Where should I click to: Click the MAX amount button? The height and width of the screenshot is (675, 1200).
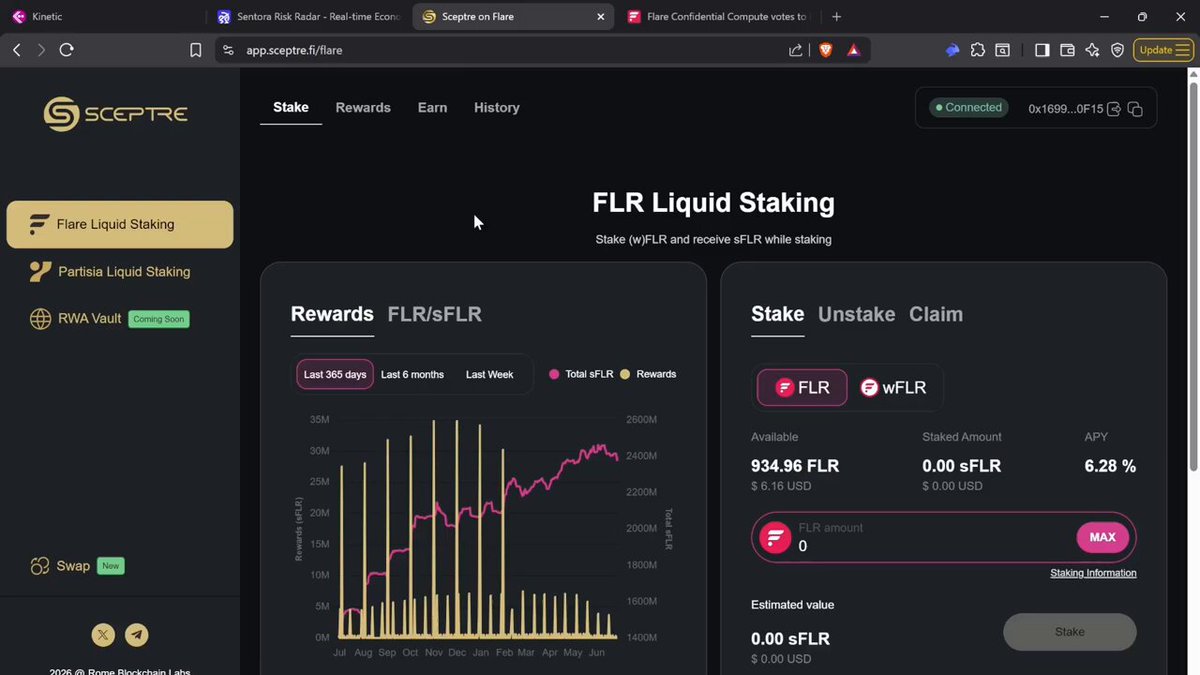tap(1102, 538)
